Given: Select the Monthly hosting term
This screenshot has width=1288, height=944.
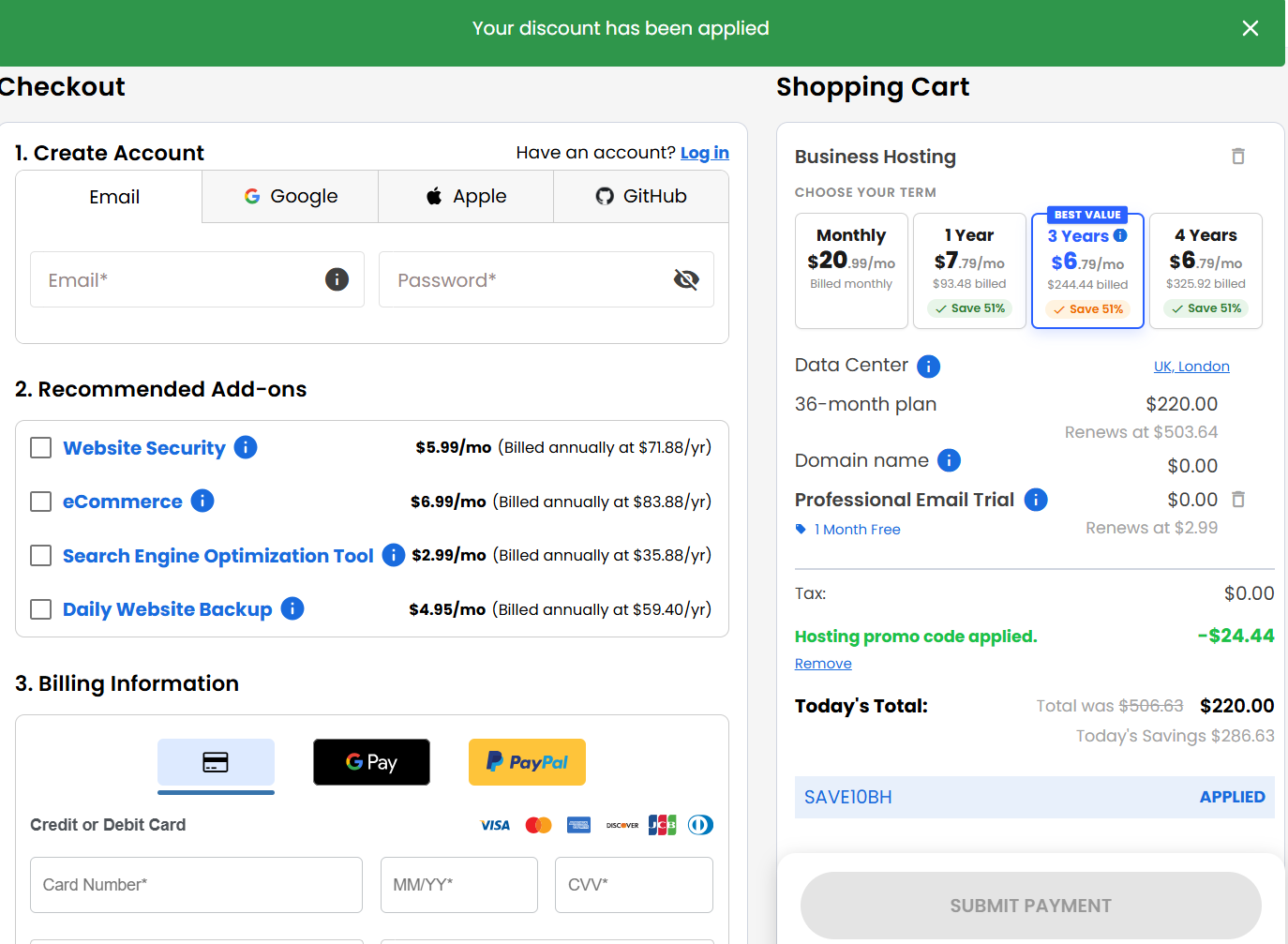Looking at the screenshot, I should point(851,271).
